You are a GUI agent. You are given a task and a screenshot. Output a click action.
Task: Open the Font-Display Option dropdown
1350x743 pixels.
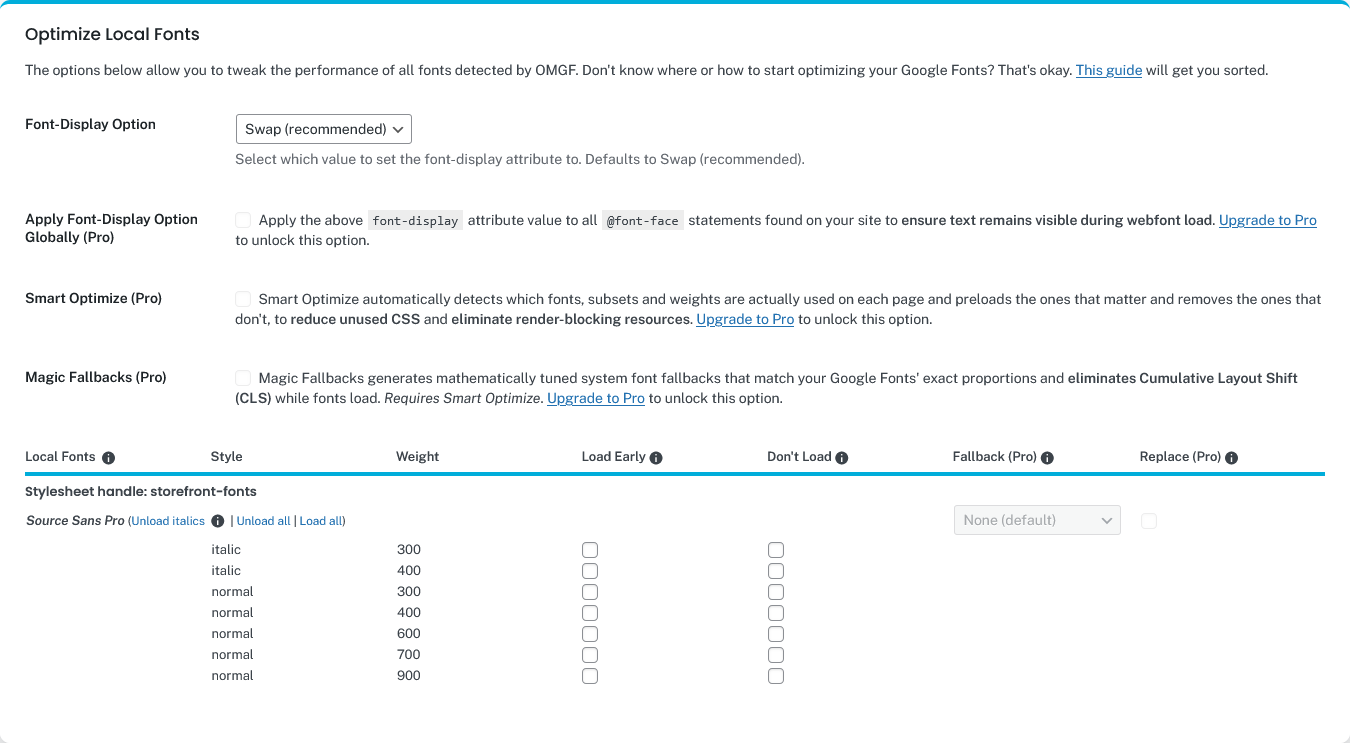point(323,129)
